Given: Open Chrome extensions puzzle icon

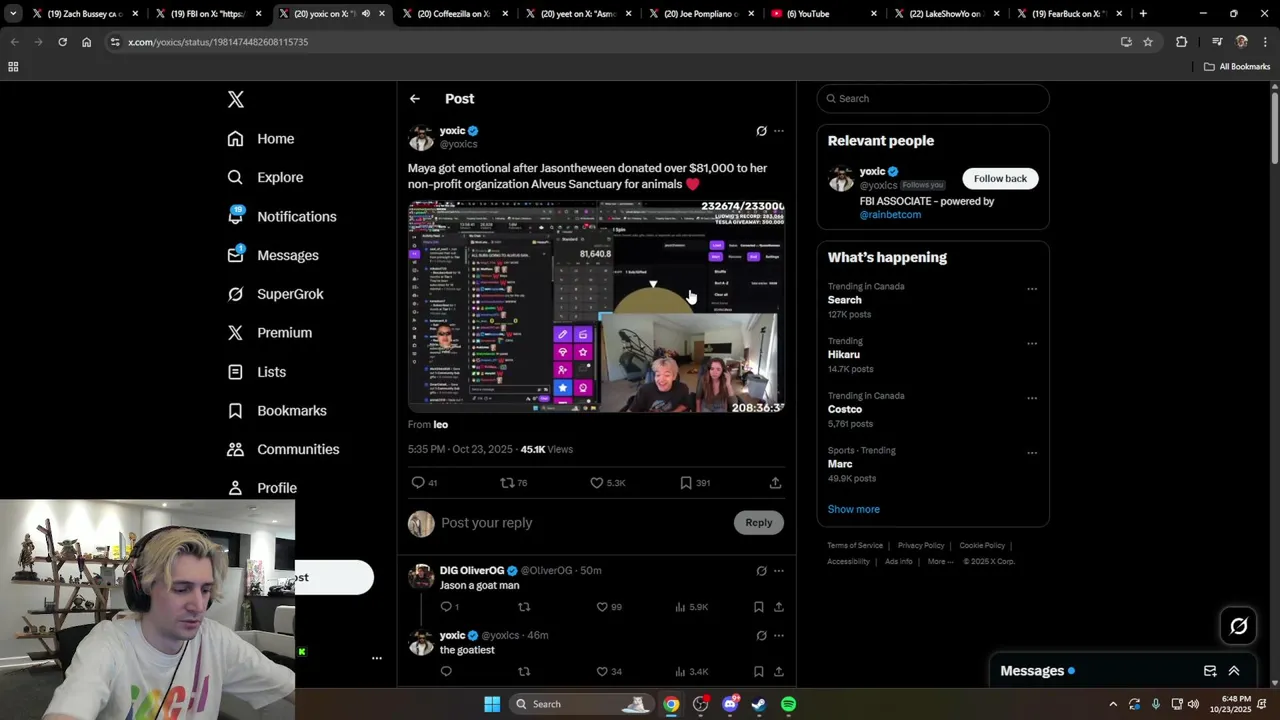Looking at the screenshot, I should (x=1181, y=42).
